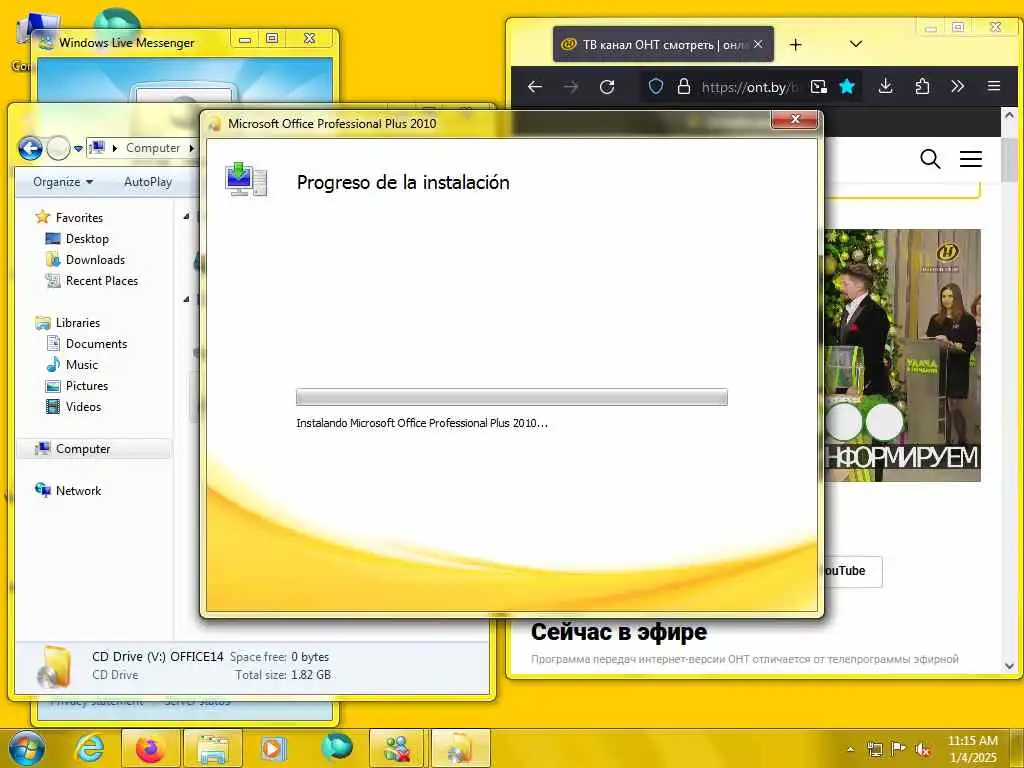Open Firefox downloads panel
The width and height of the screenshot is (1024, 768).
[x=886, y=86]
